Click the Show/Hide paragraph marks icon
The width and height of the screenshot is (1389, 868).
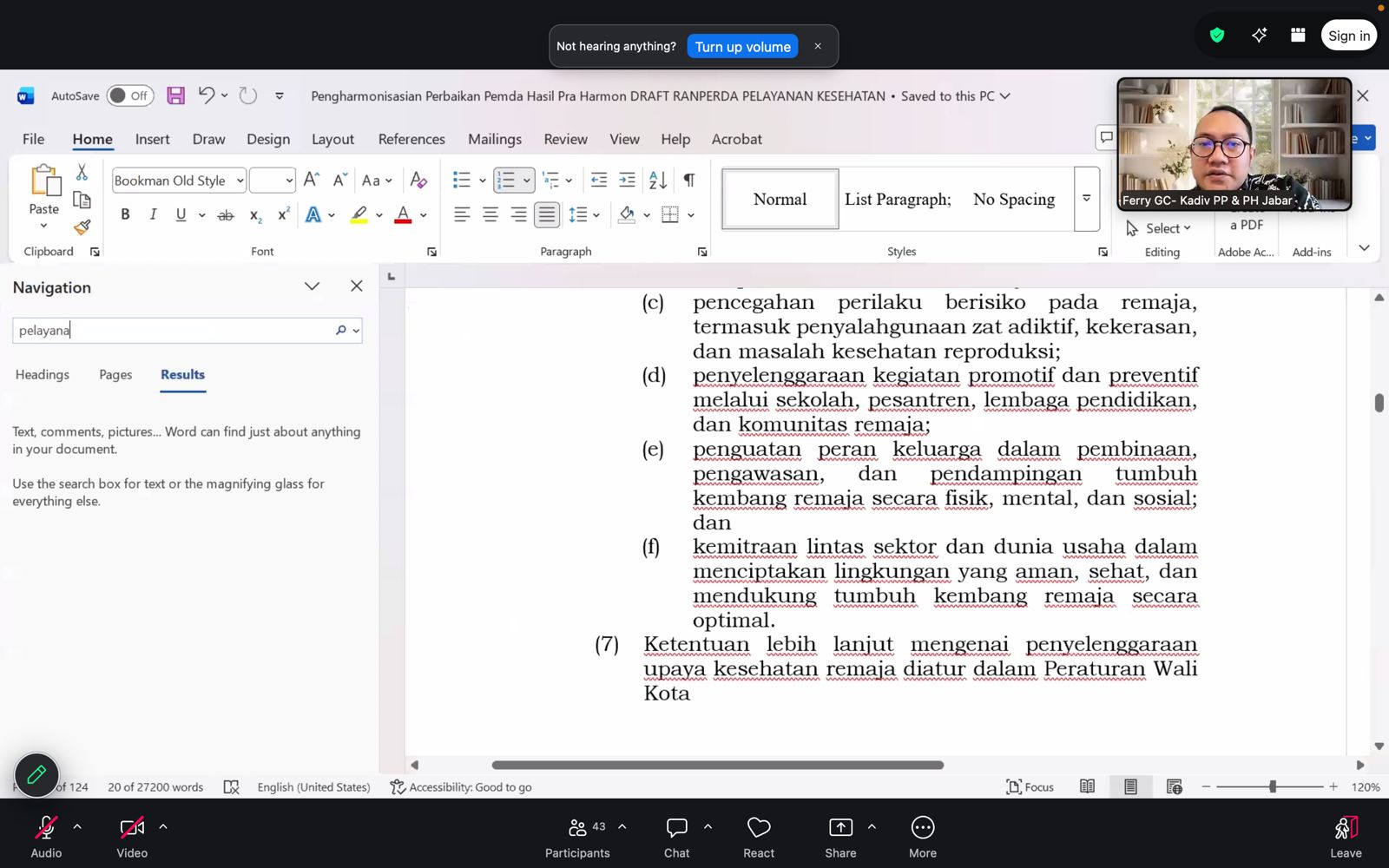coord(688,180)
